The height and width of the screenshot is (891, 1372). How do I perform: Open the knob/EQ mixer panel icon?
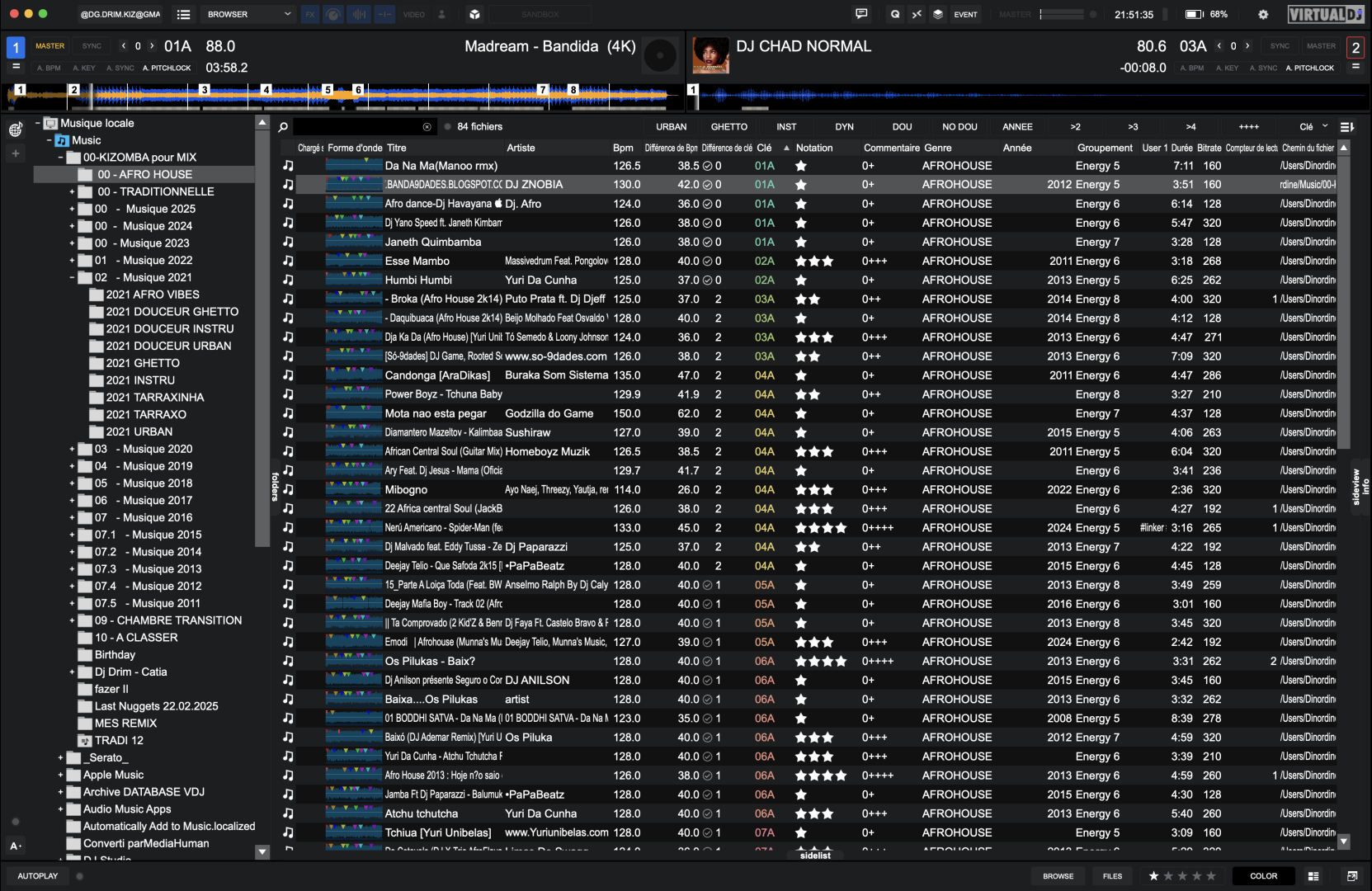[333, 14]
